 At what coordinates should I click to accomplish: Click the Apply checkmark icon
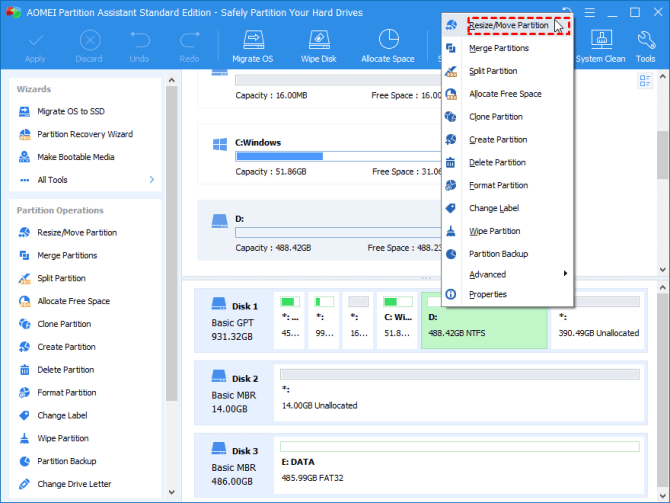tap(35, 41)
